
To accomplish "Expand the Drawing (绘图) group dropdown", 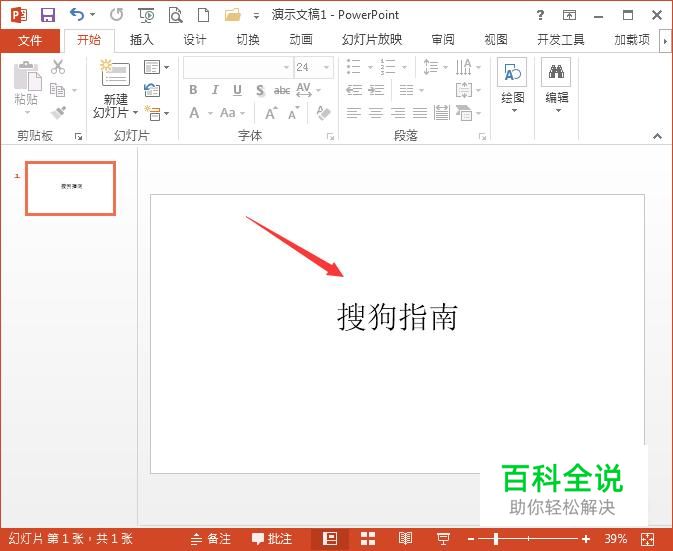I will pos(513,110).
